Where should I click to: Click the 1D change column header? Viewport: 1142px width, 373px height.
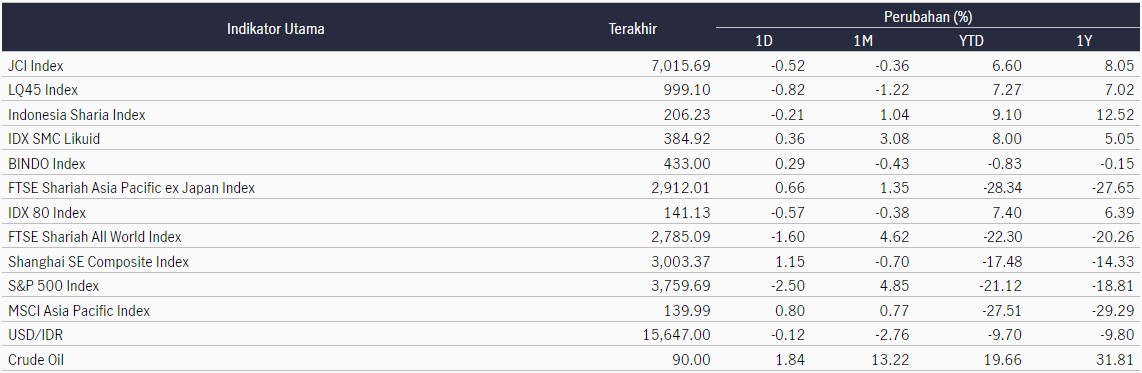[x=764, y=42]
